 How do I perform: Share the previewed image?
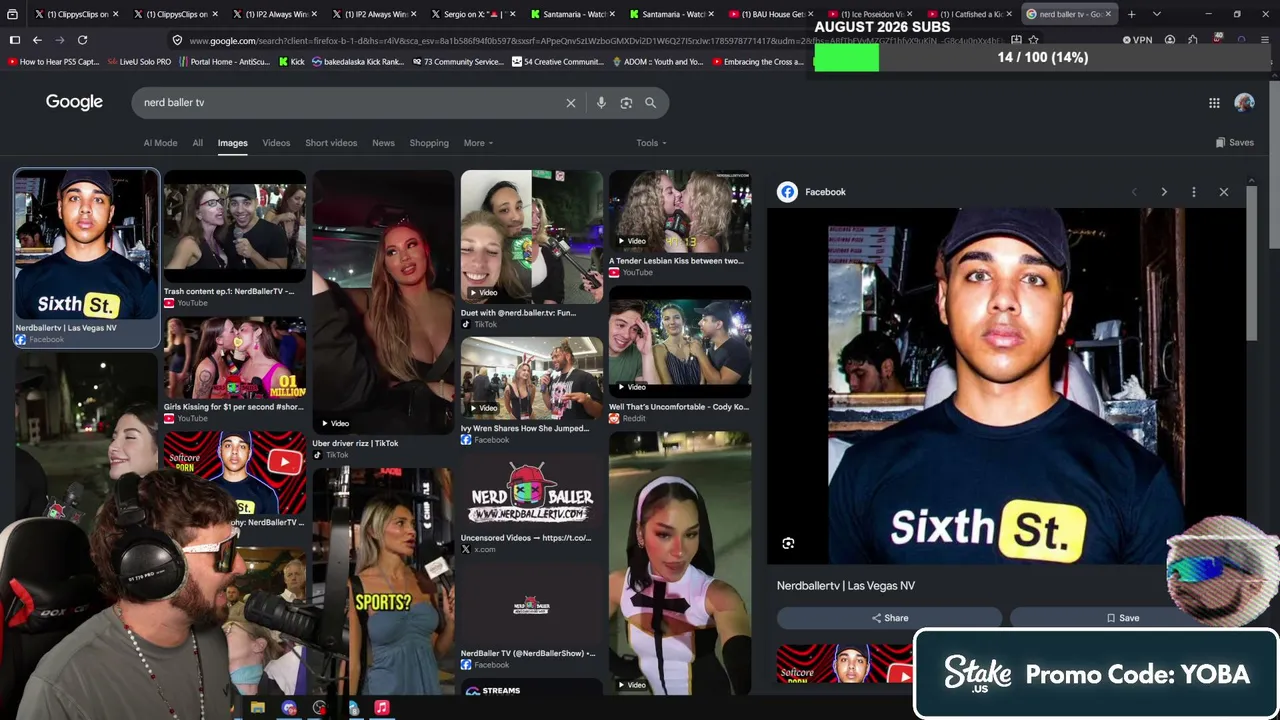[x=889, y=618]
